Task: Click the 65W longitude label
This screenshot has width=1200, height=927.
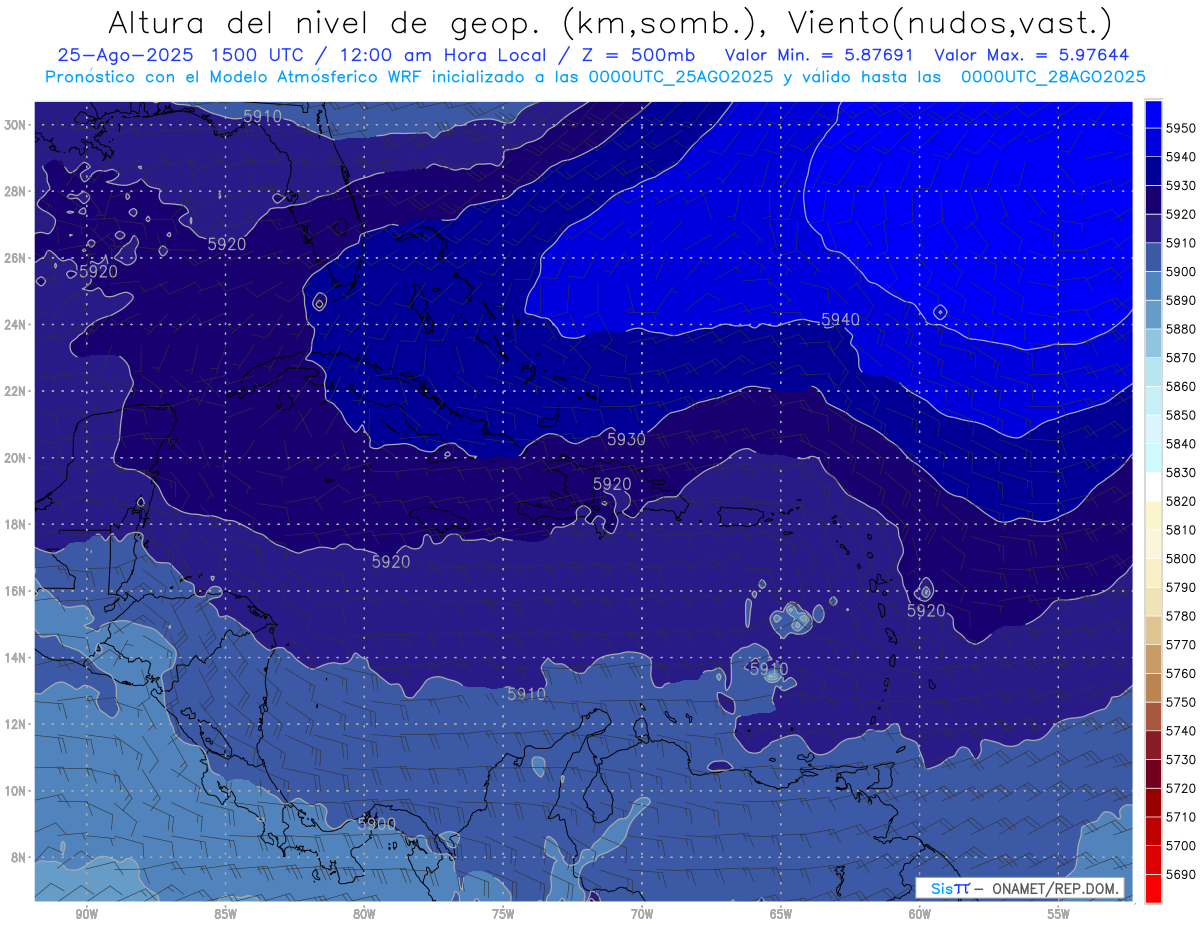Action: pyautogui.click(x=781, y=914)
